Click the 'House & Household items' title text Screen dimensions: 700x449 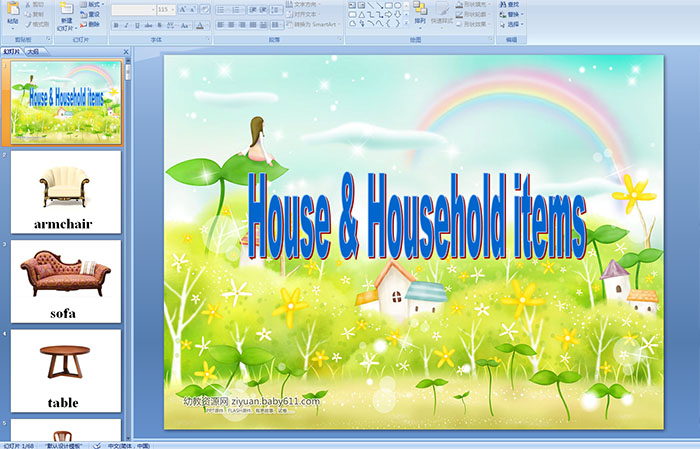coord(417,216)
